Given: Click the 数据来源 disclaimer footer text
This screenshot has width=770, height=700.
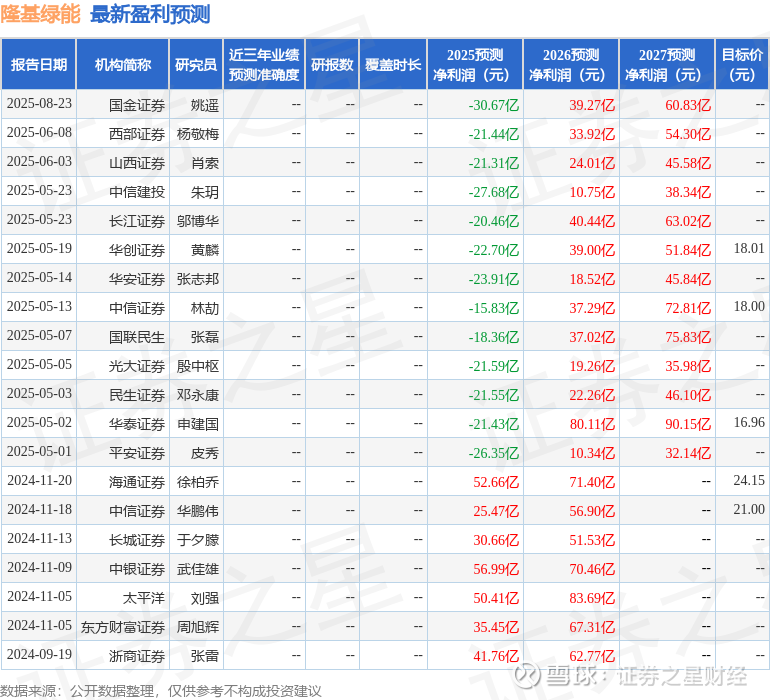Looking at the screenshot, I should tap(161, 691).
